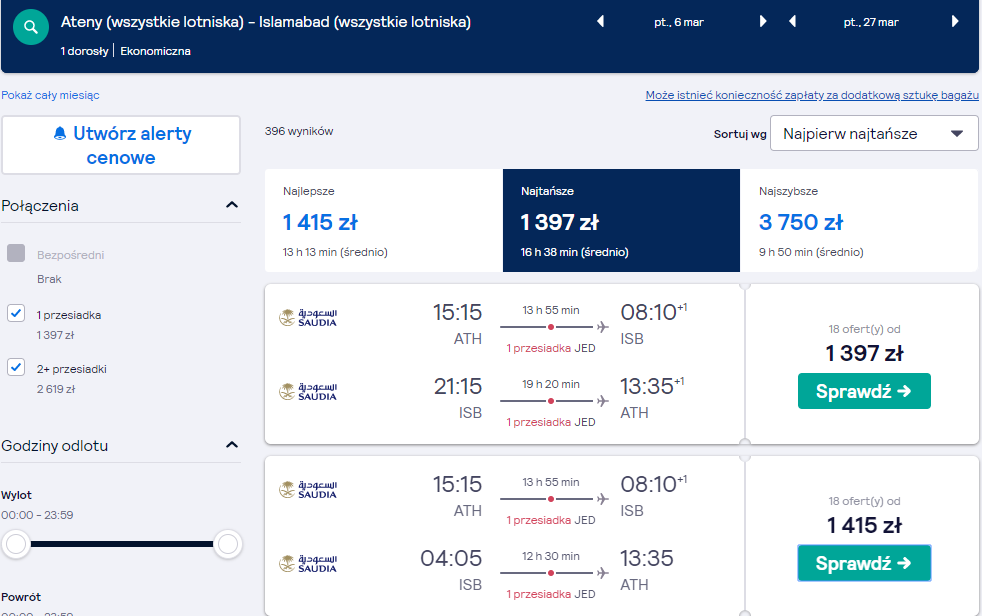Image resolution: width=982 pixels, height=616 pixels.
Task: Click Sprawdź for the 1 397 zł offer
Action: tap(864, 391)
